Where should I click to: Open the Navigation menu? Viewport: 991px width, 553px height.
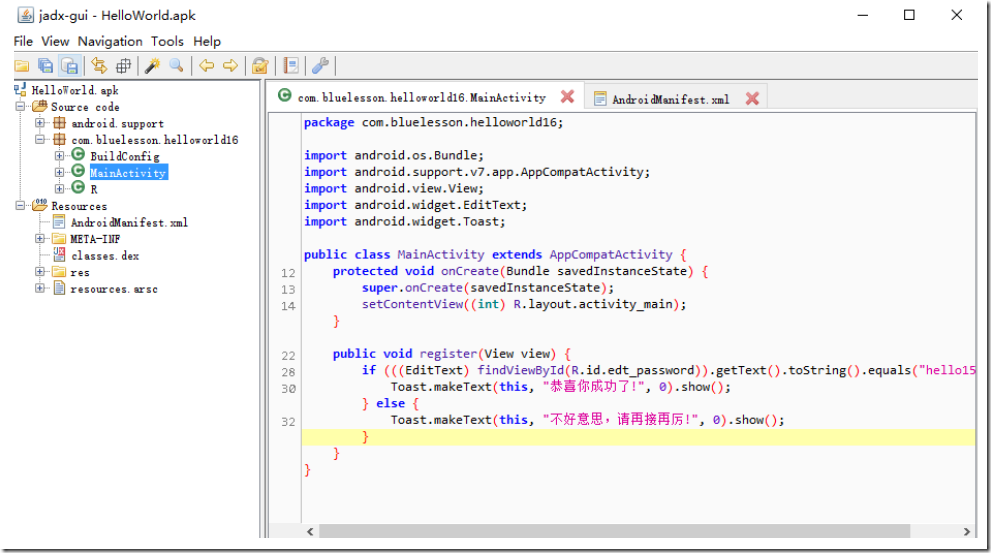(110, 41)
